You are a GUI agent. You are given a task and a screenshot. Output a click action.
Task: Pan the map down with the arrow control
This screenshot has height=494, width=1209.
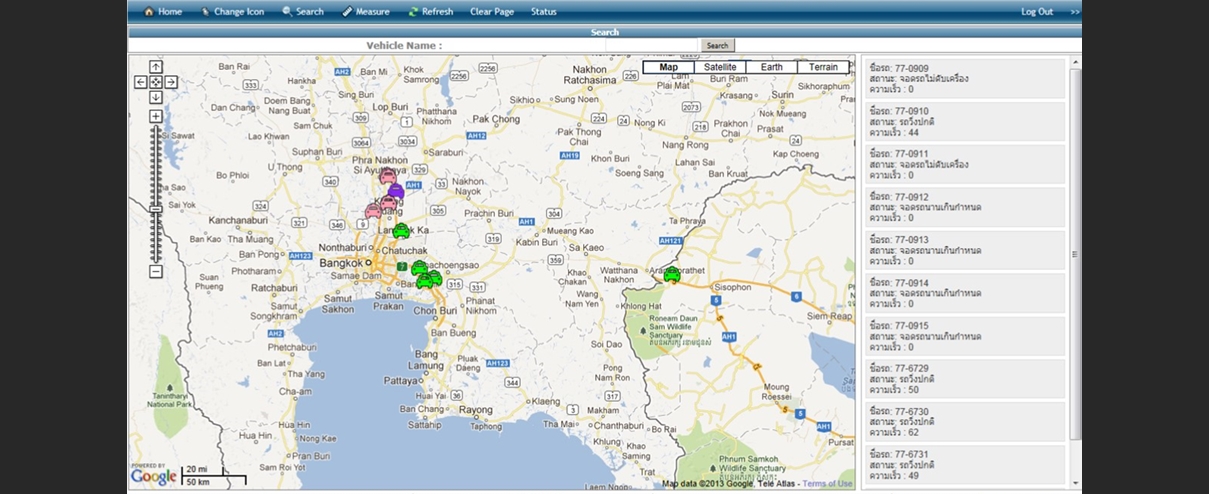(156, 97)
